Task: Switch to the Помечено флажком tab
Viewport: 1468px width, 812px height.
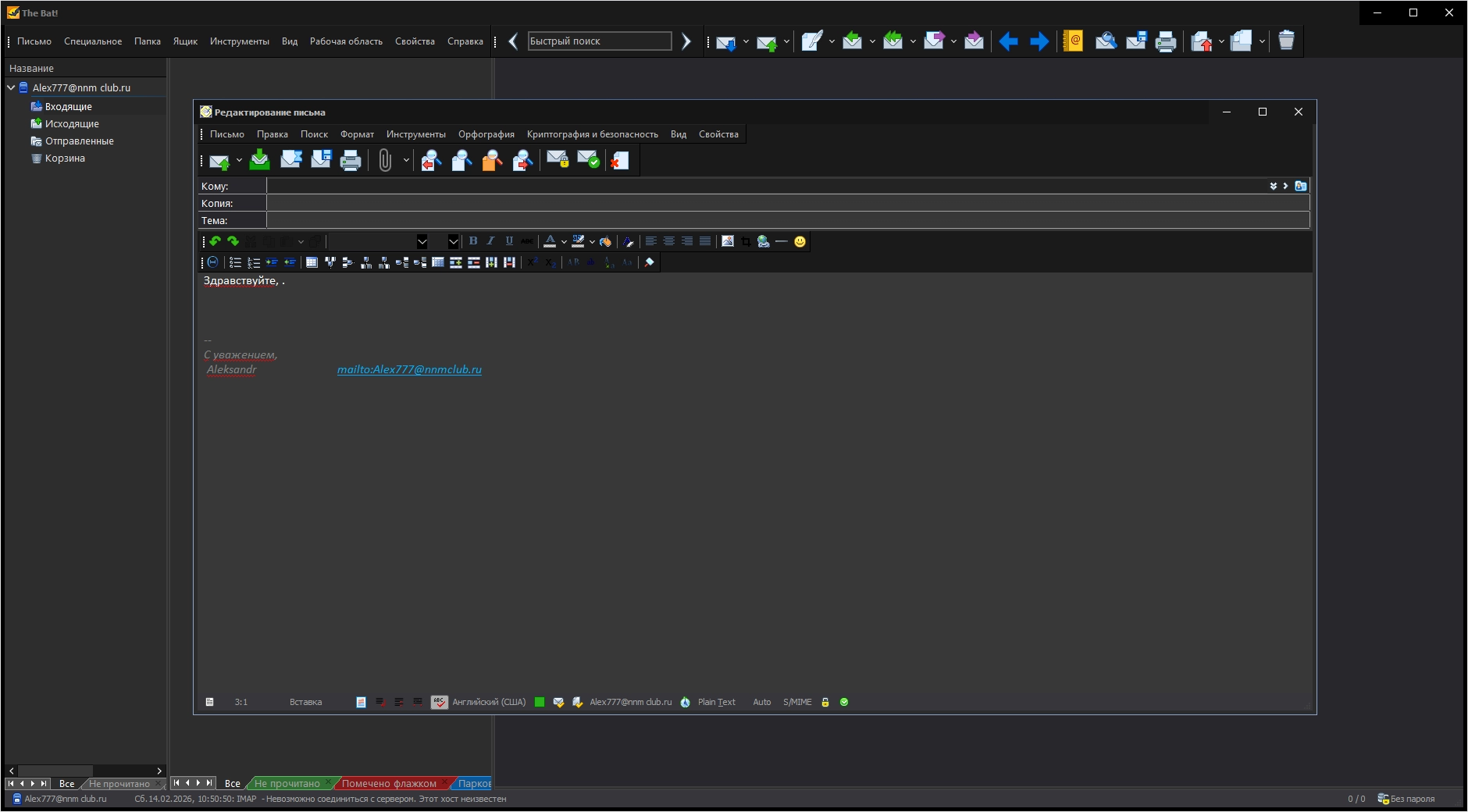Action: click(389, 784)
